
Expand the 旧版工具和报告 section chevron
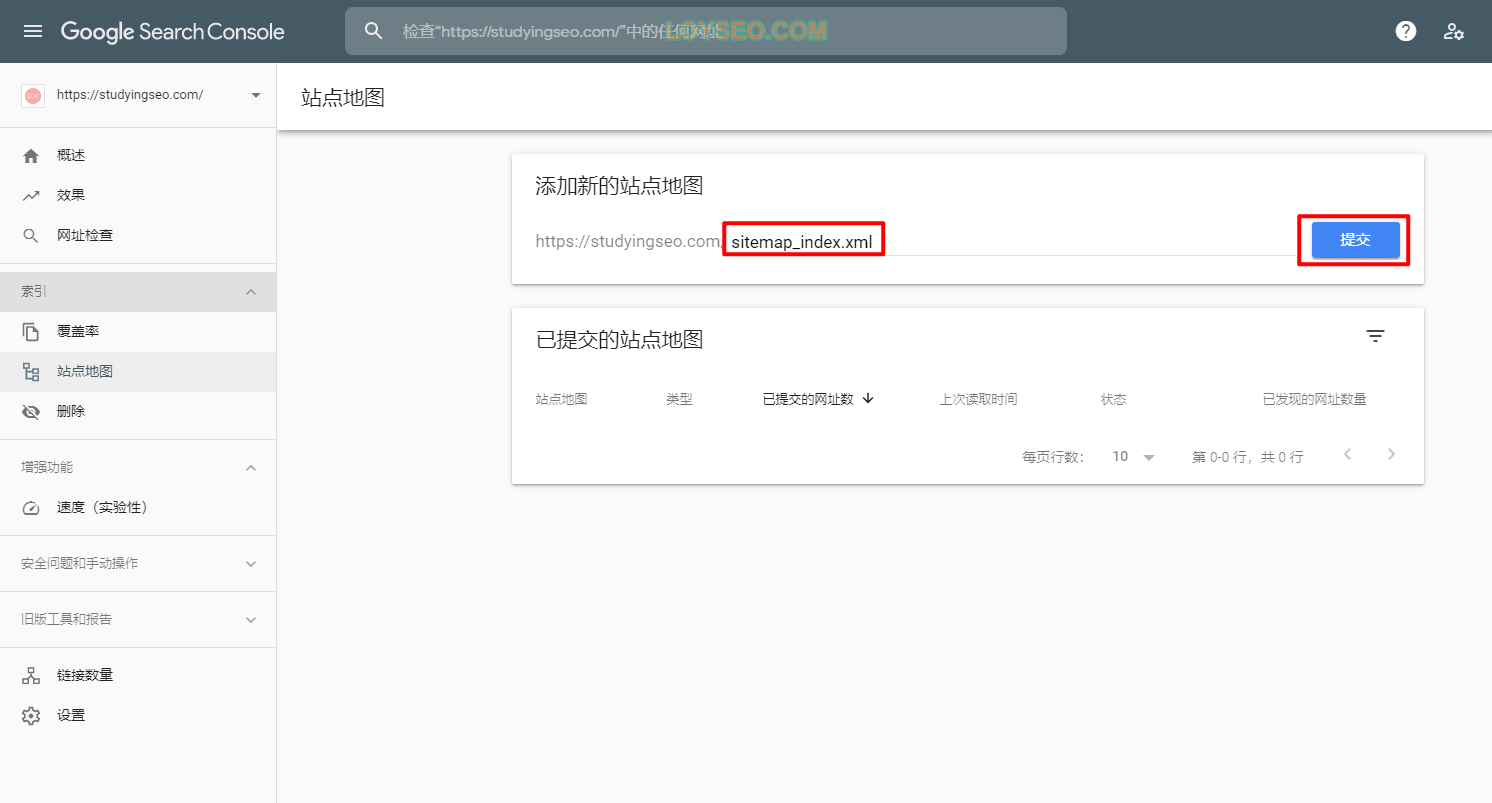click(x=251, y=620)
